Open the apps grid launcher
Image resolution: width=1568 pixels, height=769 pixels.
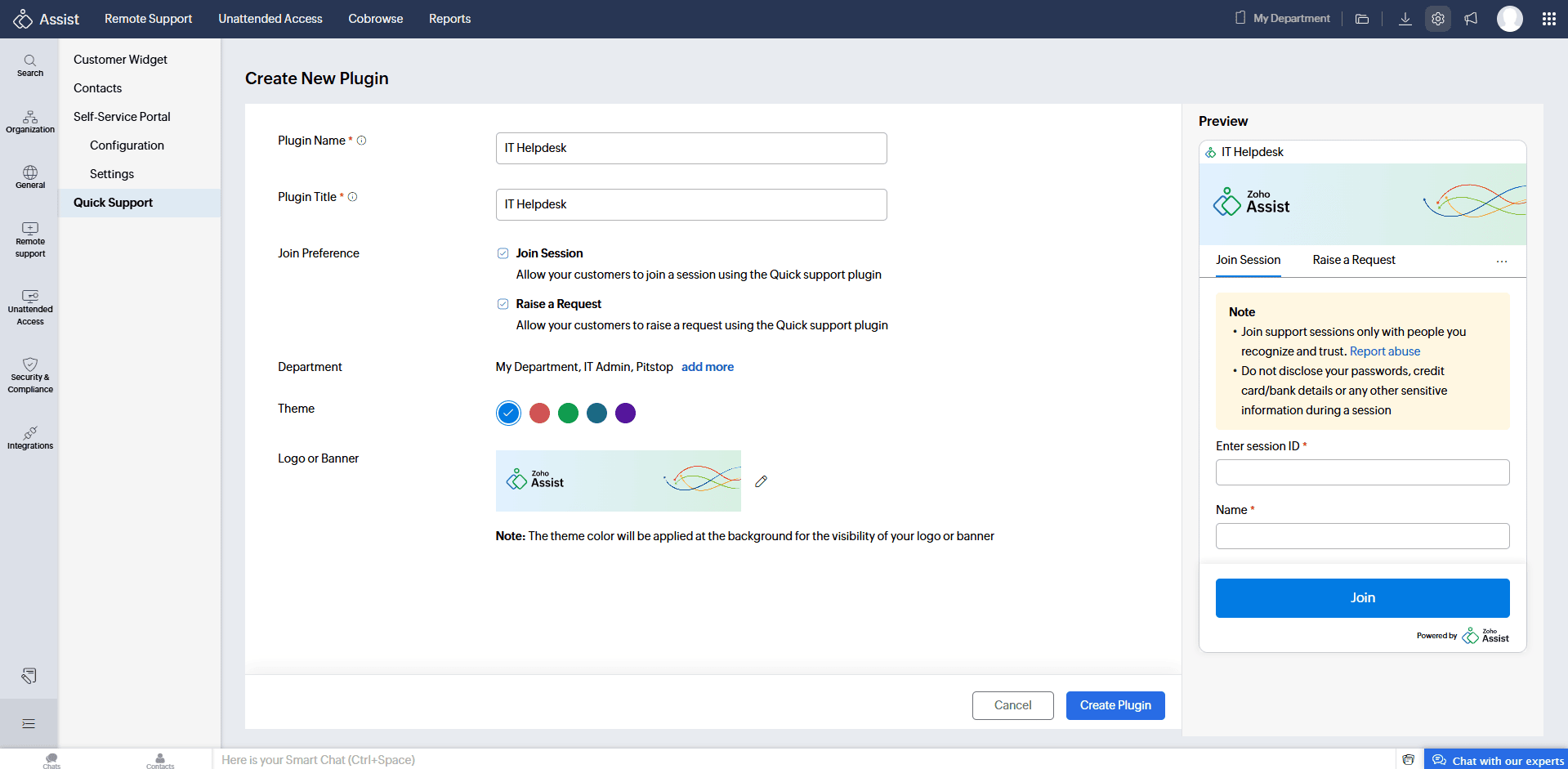pos(1549,19)
